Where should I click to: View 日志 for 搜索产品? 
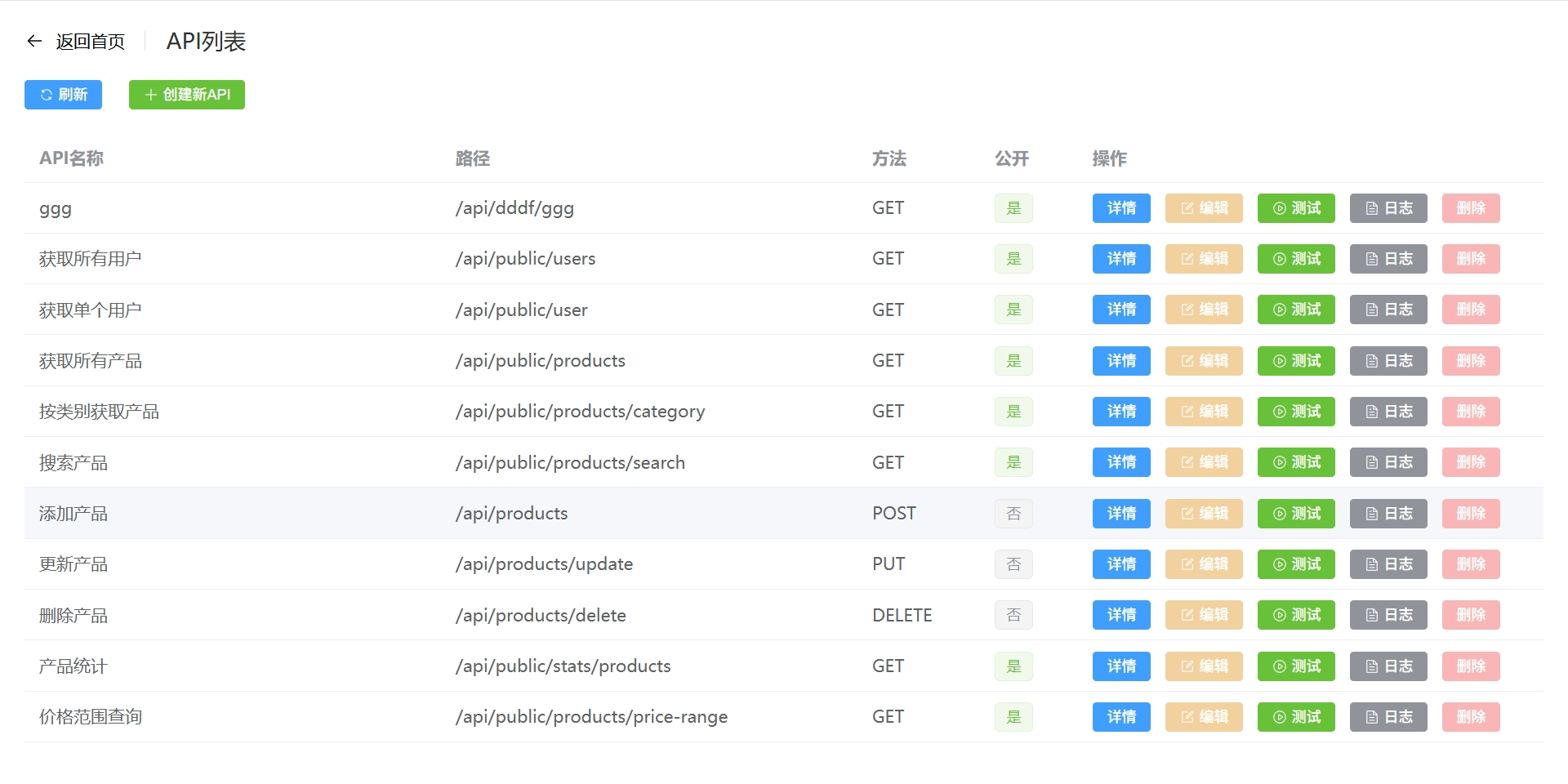click(x=1388, y=462)
